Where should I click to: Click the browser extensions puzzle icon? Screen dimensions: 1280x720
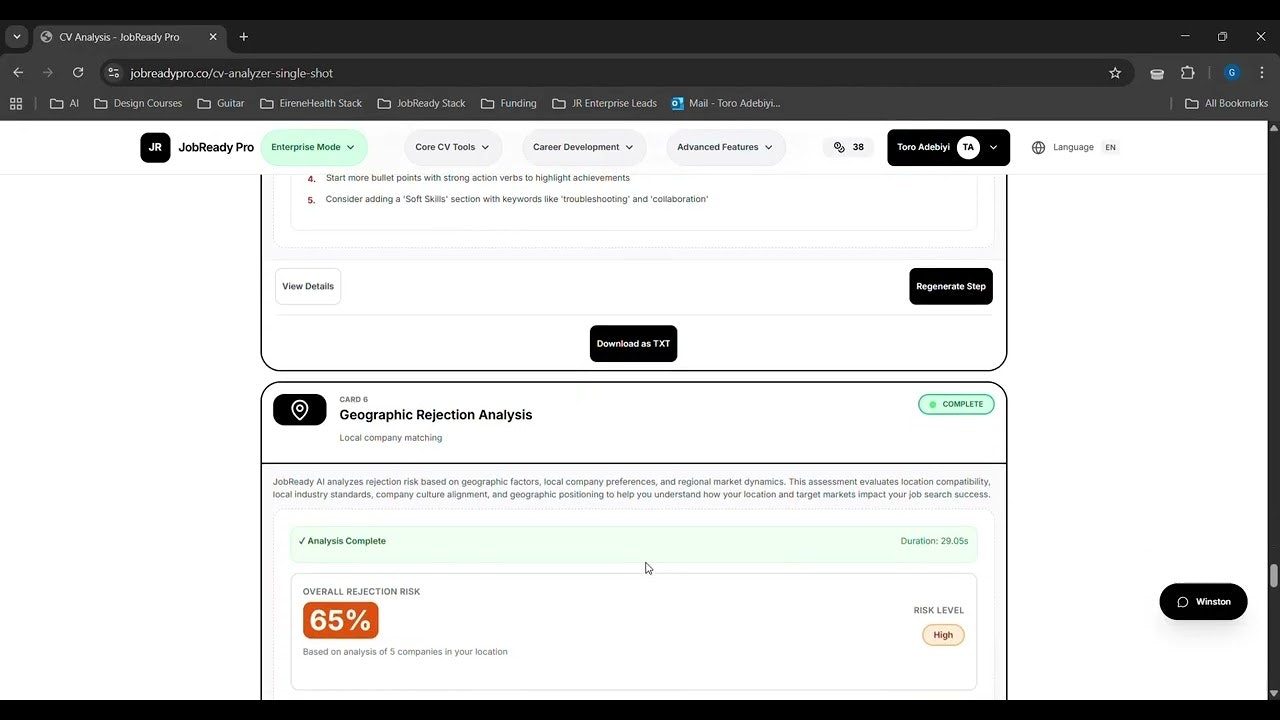[1188, 72]
